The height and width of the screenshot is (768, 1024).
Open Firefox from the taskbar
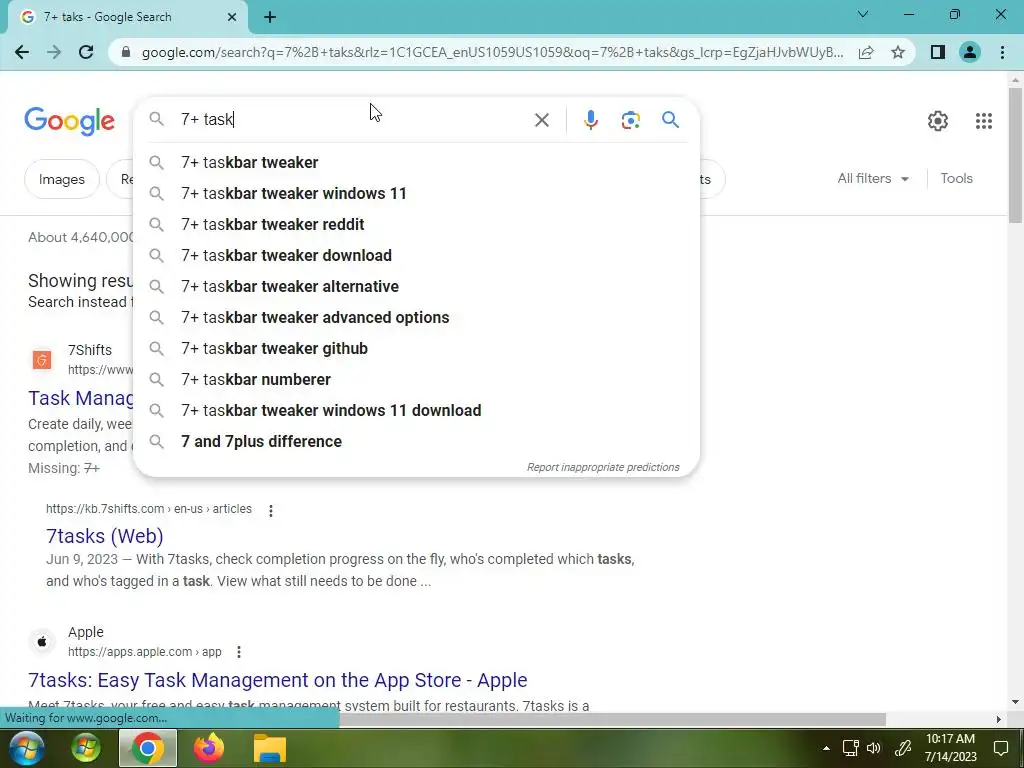[x=208, y=748]
